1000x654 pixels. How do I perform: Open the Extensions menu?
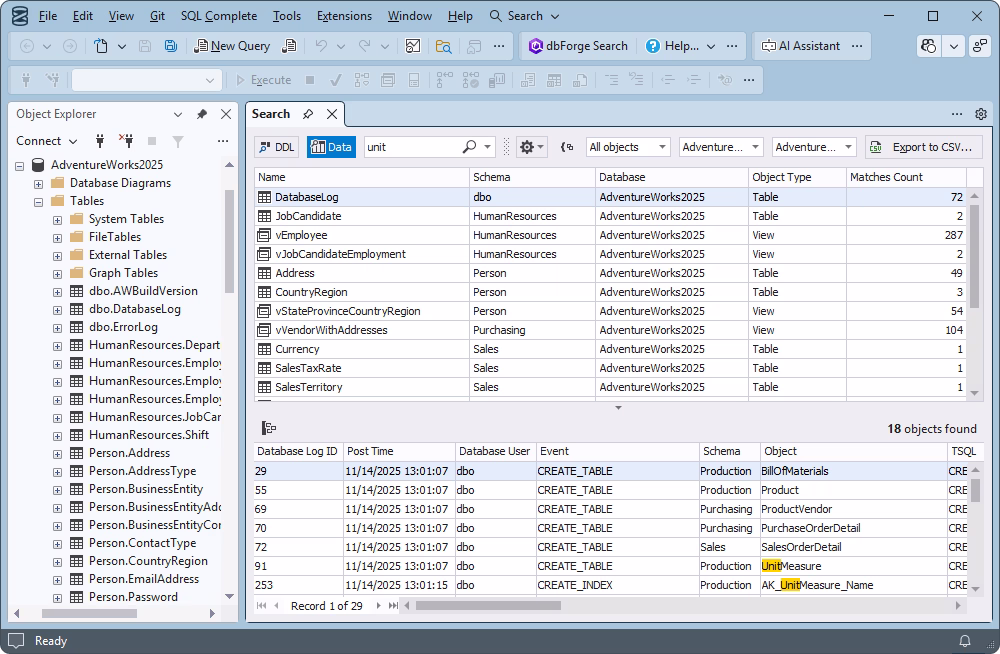coord(344,15)
